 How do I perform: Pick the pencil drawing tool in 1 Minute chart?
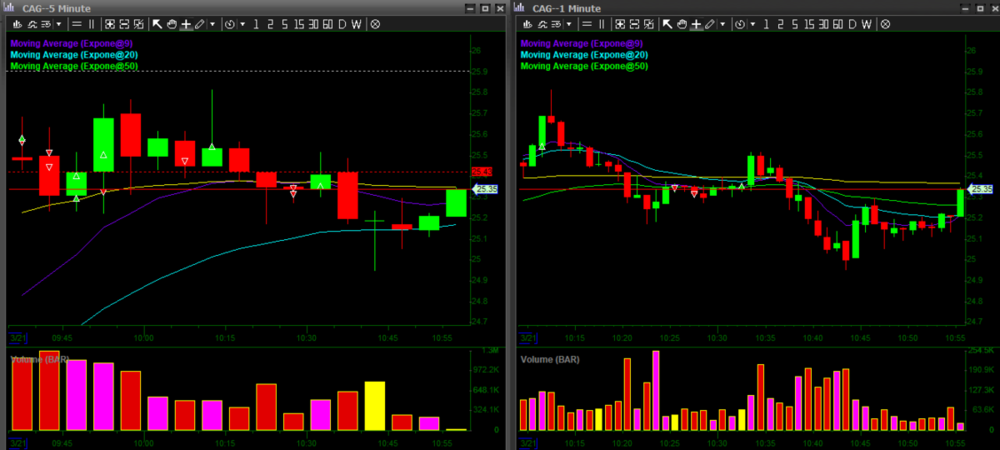pos(710,23)
